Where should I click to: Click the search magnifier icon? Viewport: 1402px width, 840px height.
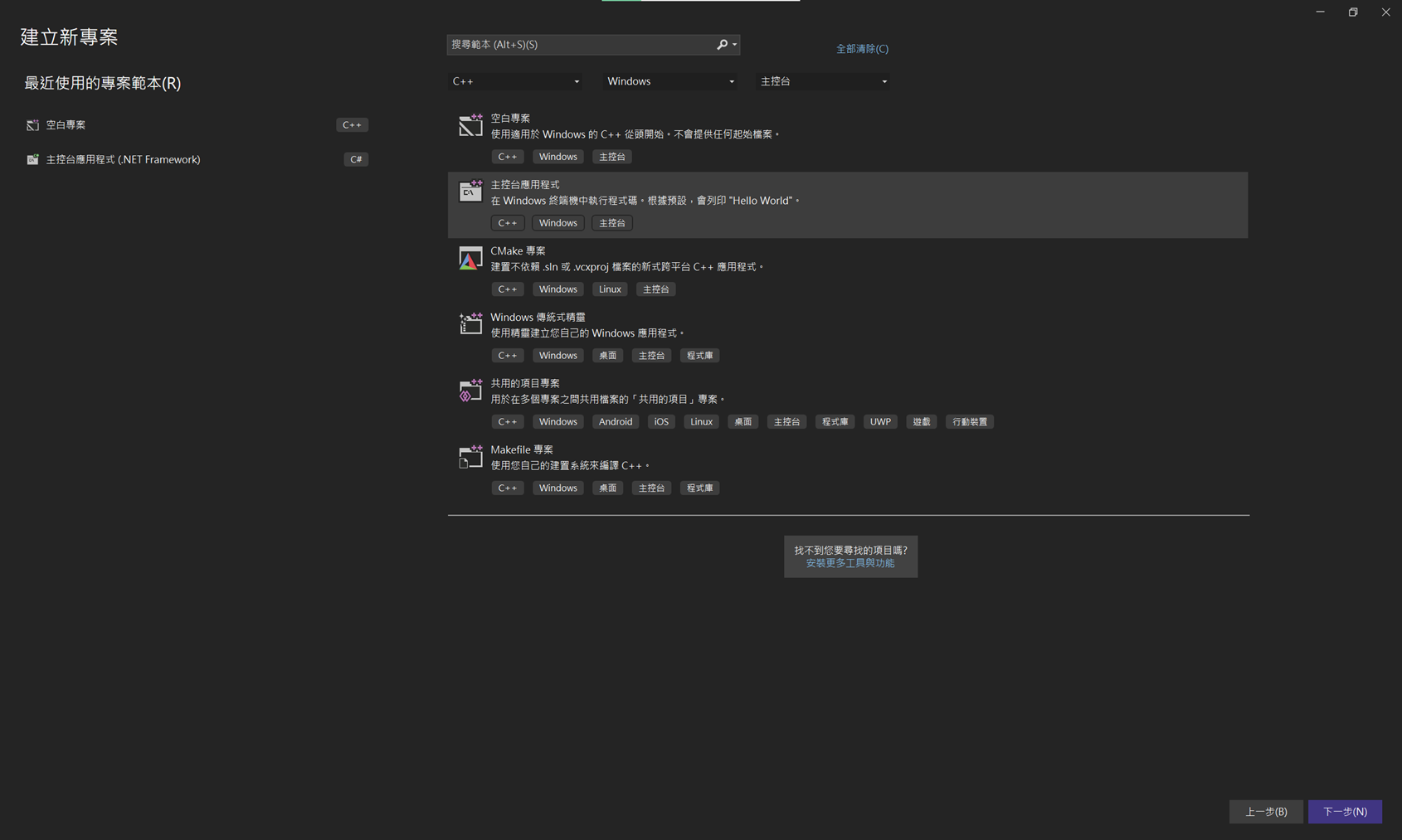pos(722,45)
